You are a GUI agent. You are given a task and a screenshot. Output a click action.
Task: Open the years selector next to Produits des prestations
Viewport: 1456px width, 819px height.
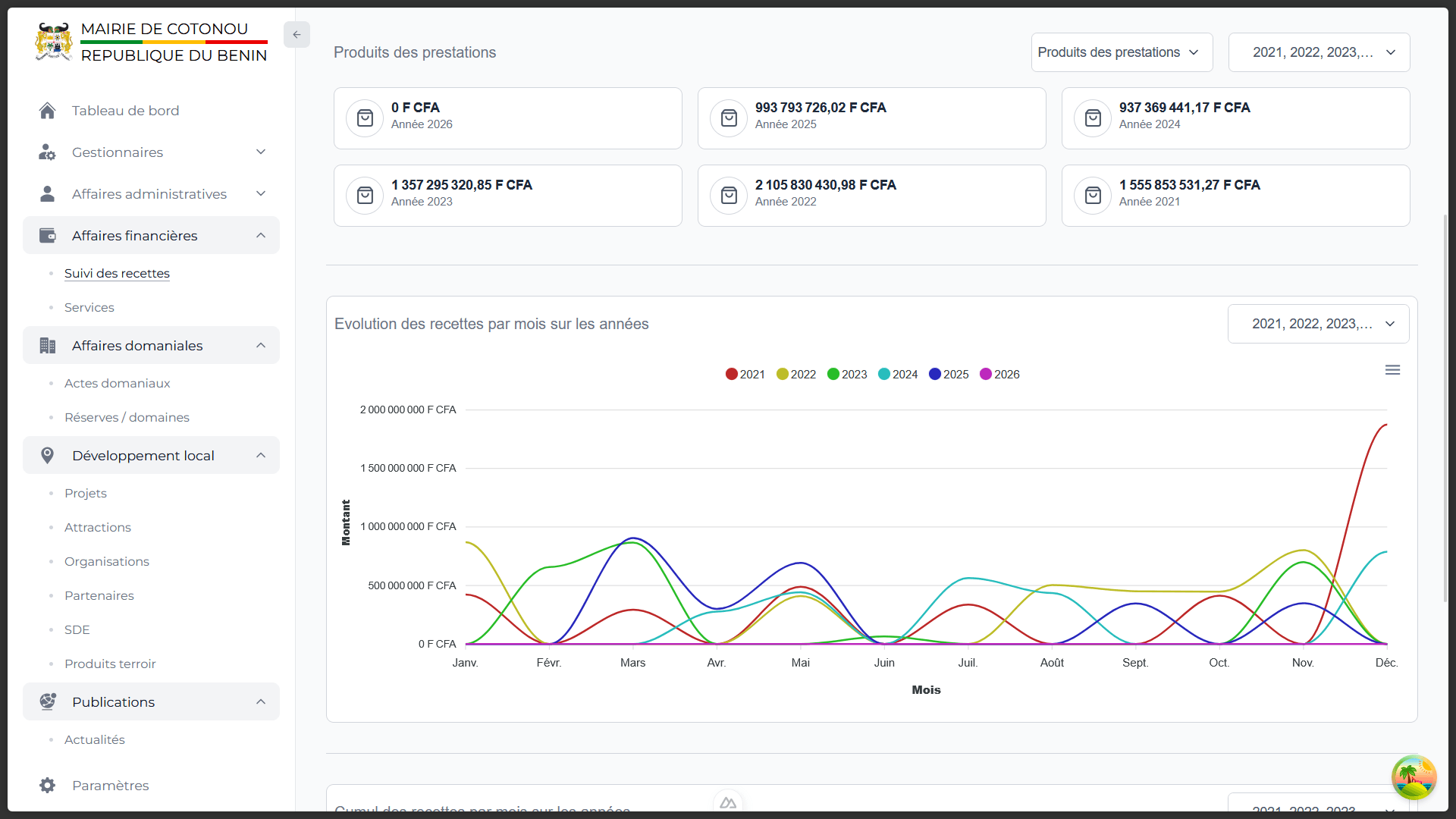click(1319, 52)
